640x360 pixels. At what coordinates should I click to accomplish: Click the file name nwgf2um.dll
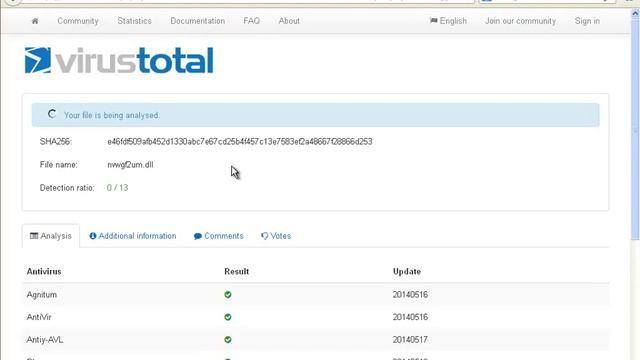(x=130, y=165)
